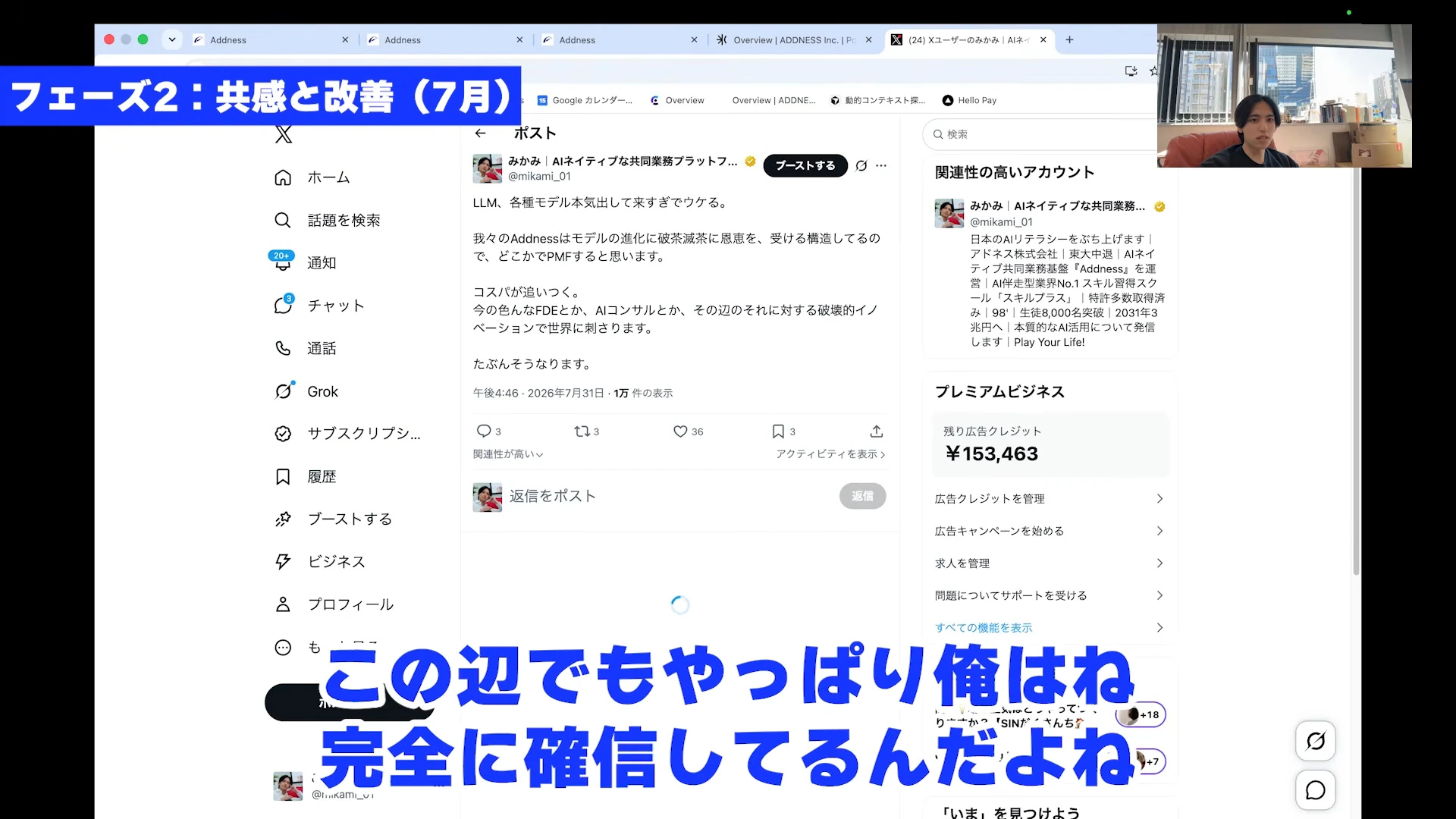Open the post's three-dot more menu
1456x819 pixels.
point(881,165)
